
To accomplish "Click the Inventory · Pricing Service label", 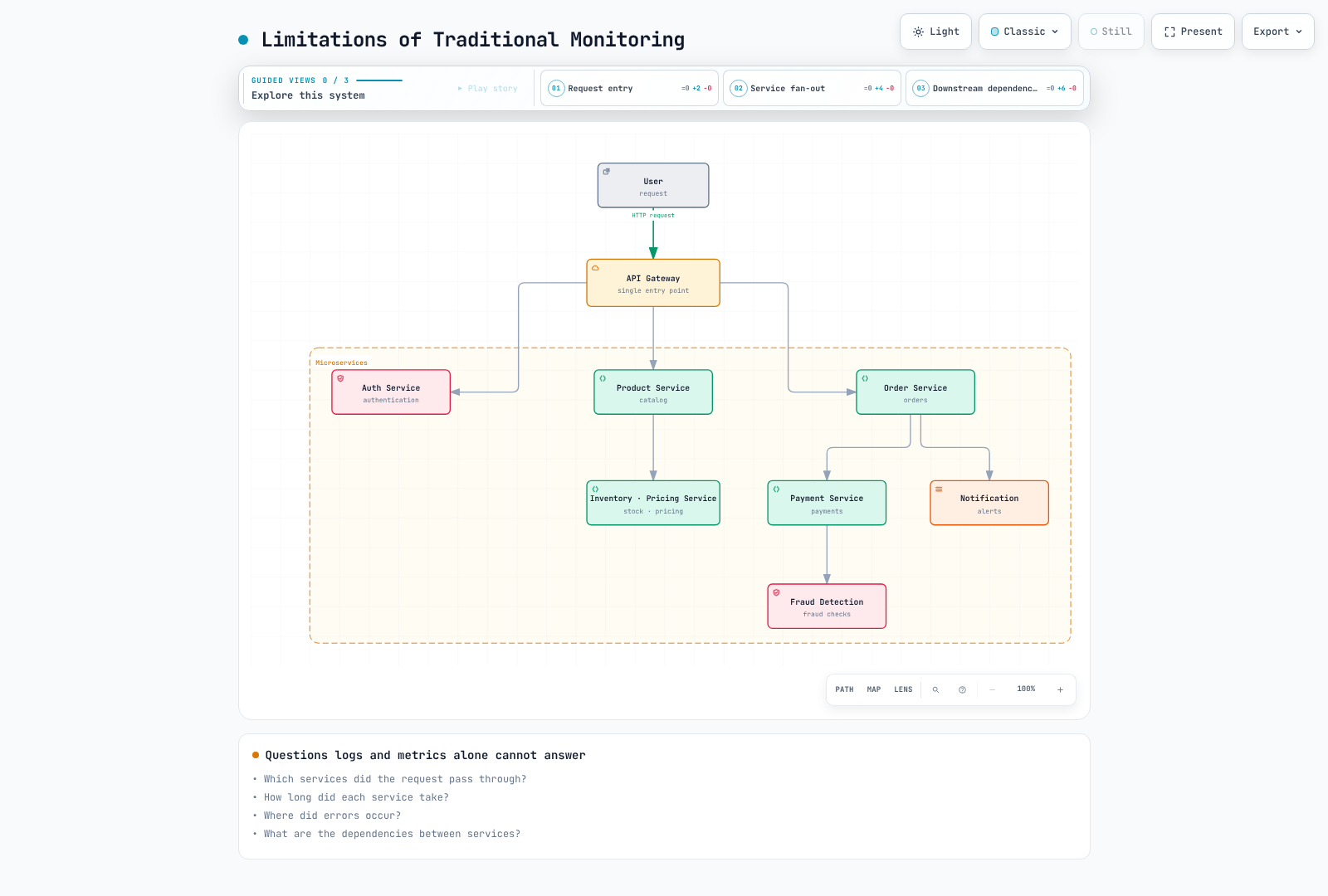I will (653, 499).
